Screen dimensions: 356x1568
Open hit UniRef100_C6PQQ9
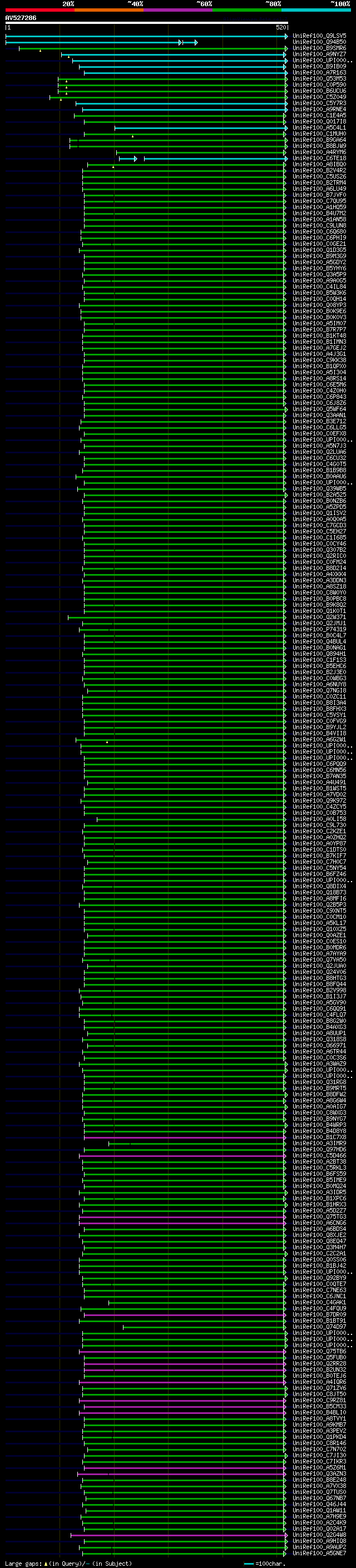pos(319,764)
